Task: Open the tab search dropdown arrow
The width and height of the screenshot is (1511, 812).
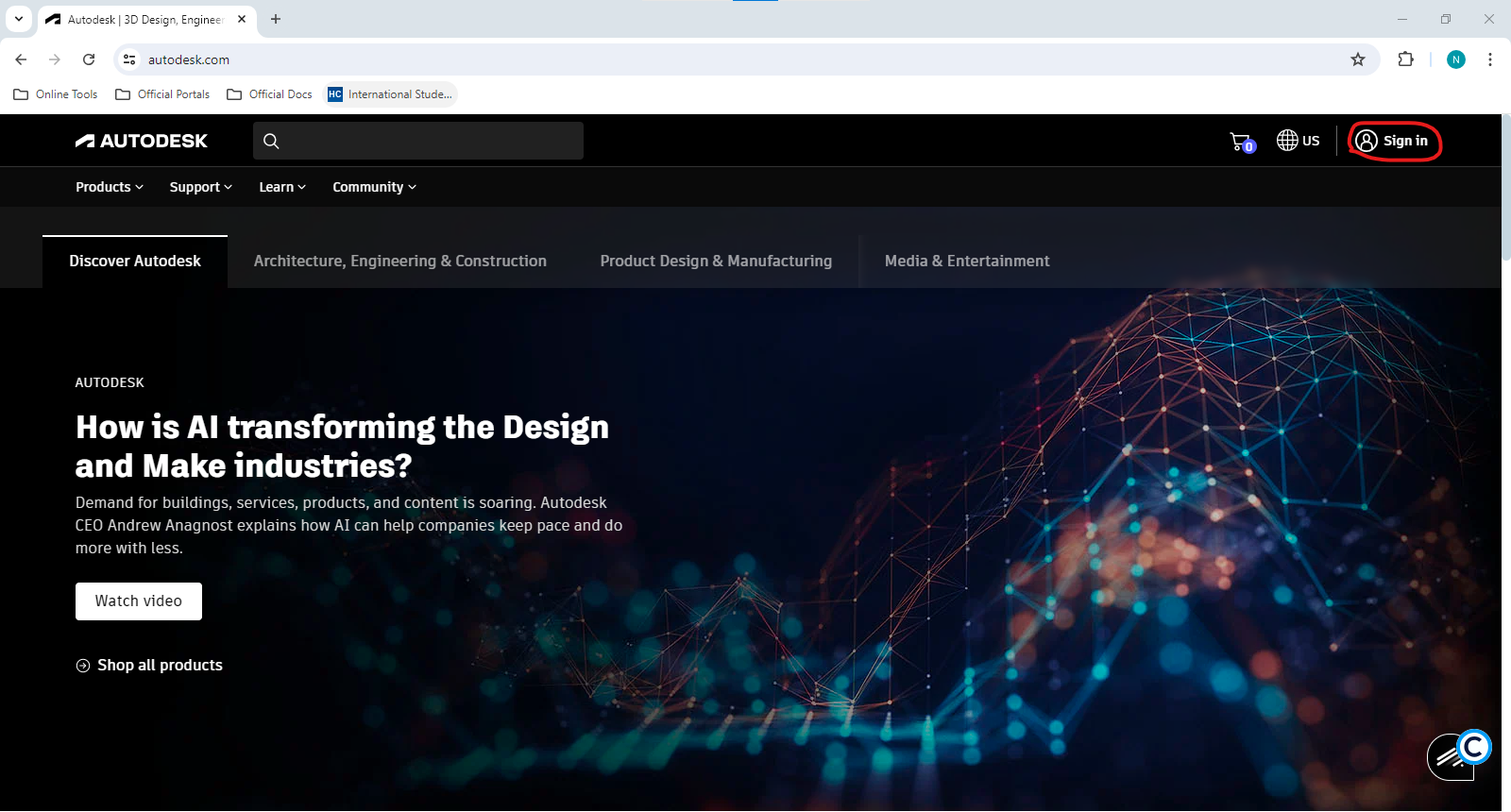Action: point(19,19)
